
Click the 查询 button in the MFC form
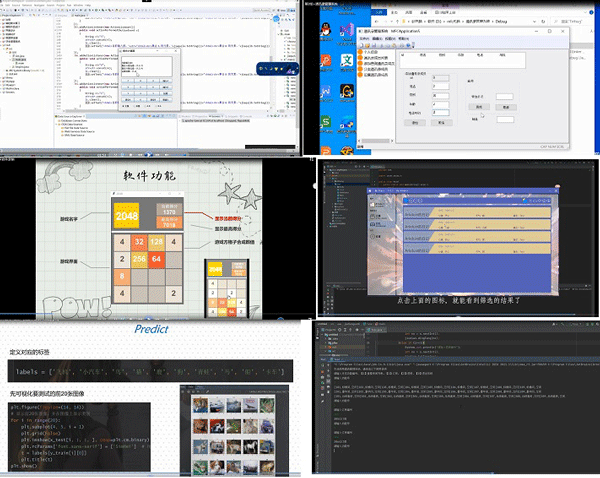pos(478,107)
